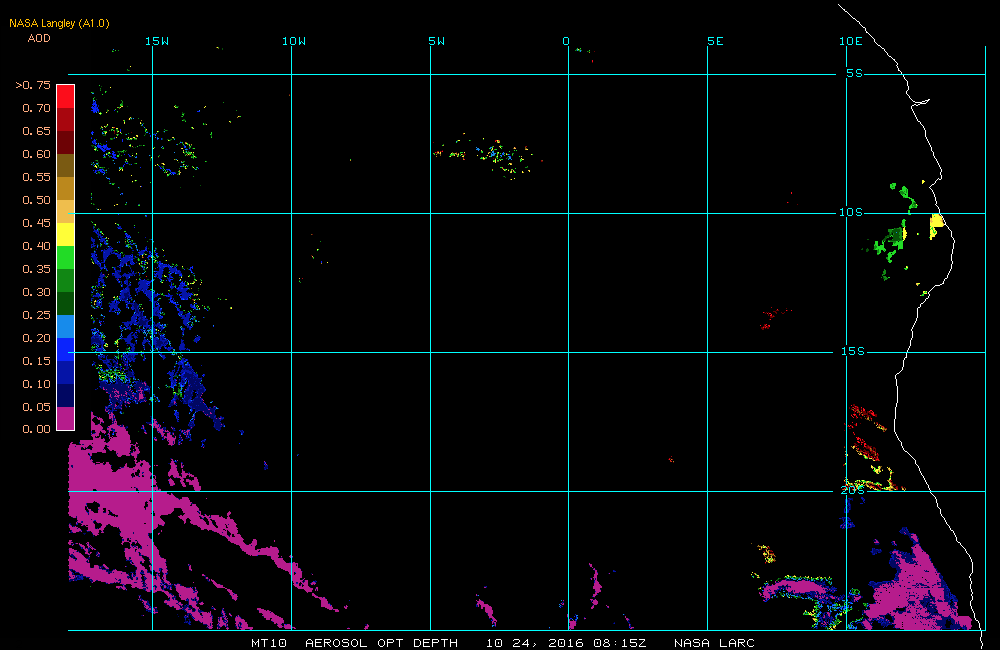Image resolution: width=1000 pixels, height=650 pixels.
Task: Click the 10S latitude label
Action: point(851,212)
